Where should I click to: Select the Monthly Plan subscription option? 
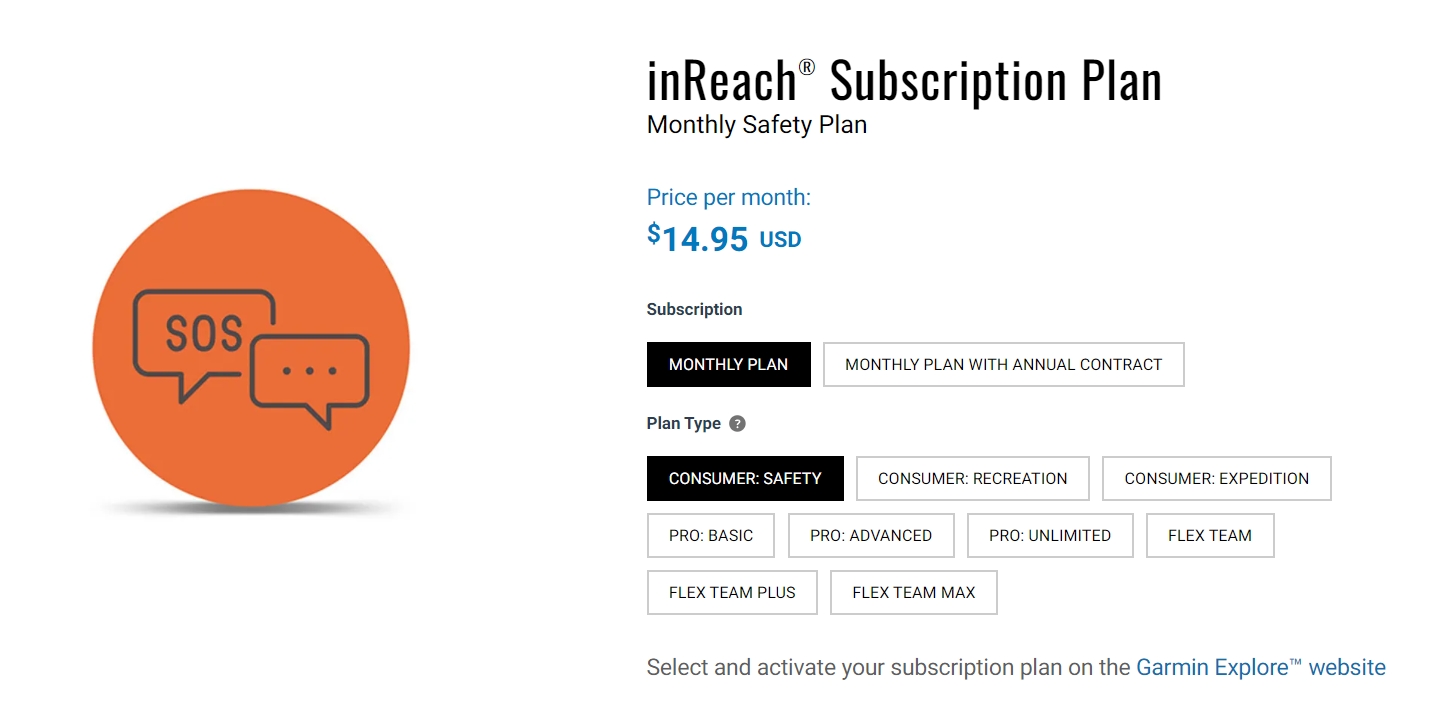pyautogui.click(x=728, y=364)
